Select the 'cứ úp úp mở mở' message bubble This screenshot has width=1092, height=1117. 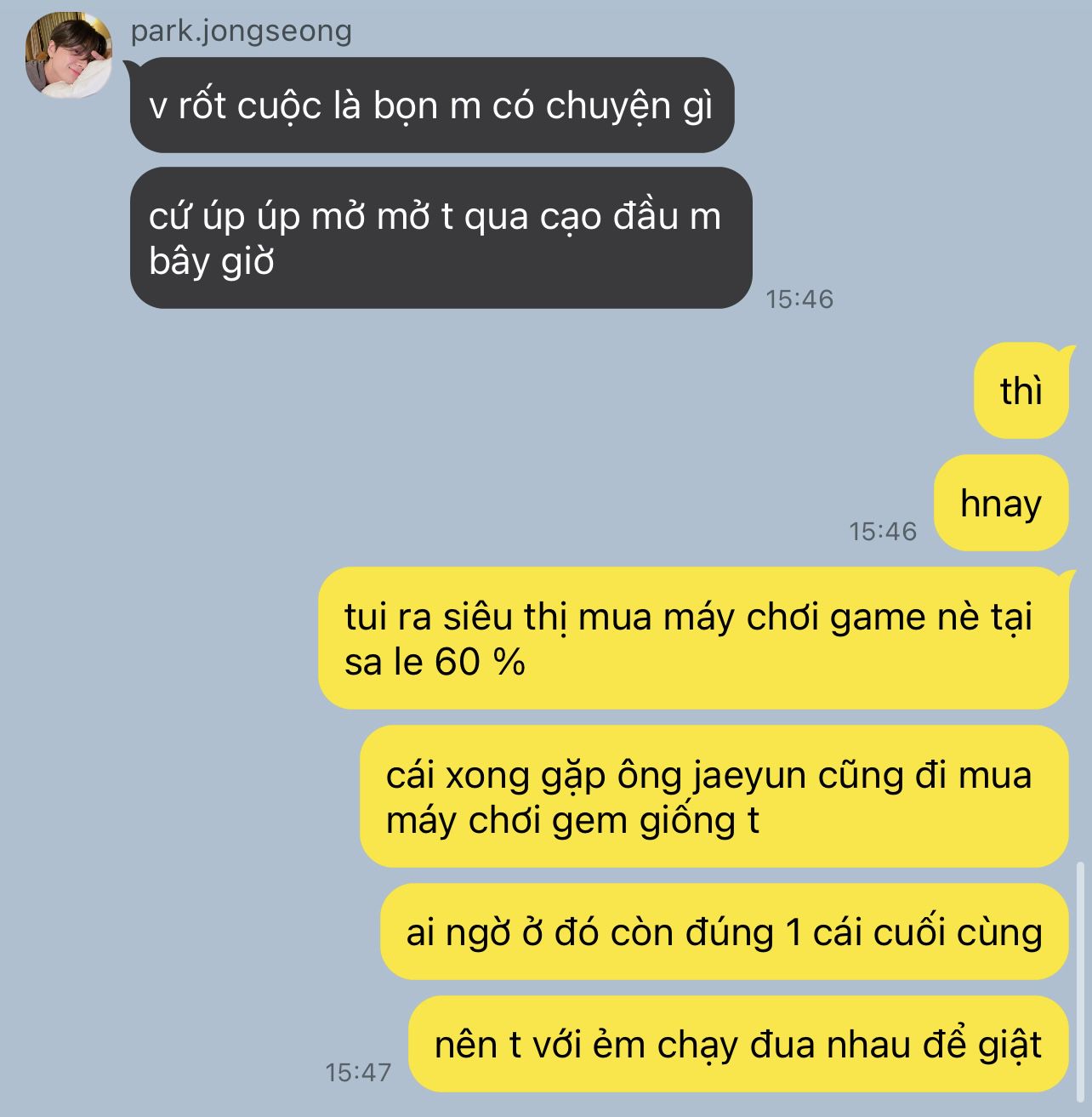click(x=441, y=238)
